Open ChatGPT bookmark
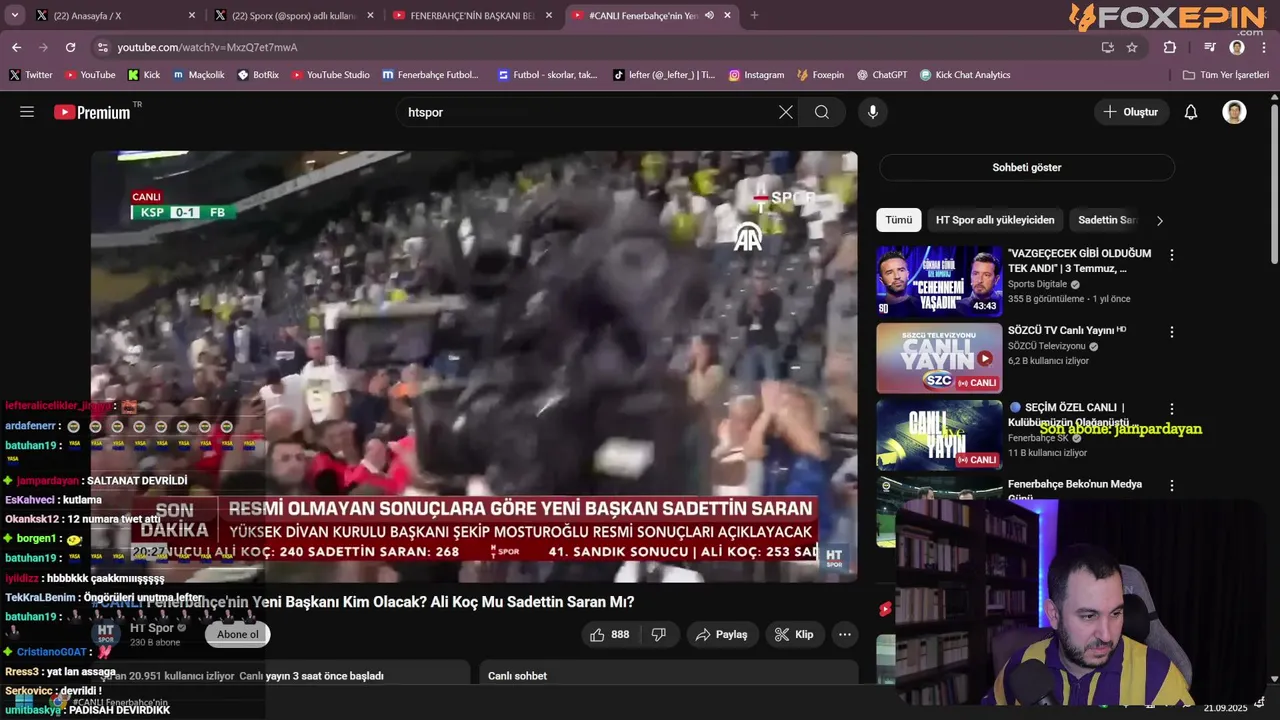 click(x=881, y=75)
